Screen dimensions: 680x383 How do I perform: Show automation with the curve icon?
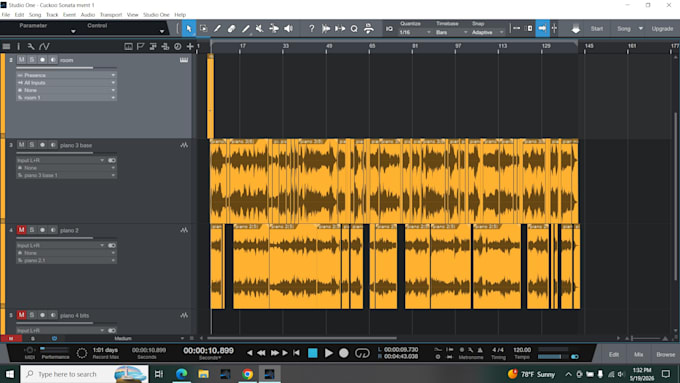pyautogui.click(x=44, y=46)
